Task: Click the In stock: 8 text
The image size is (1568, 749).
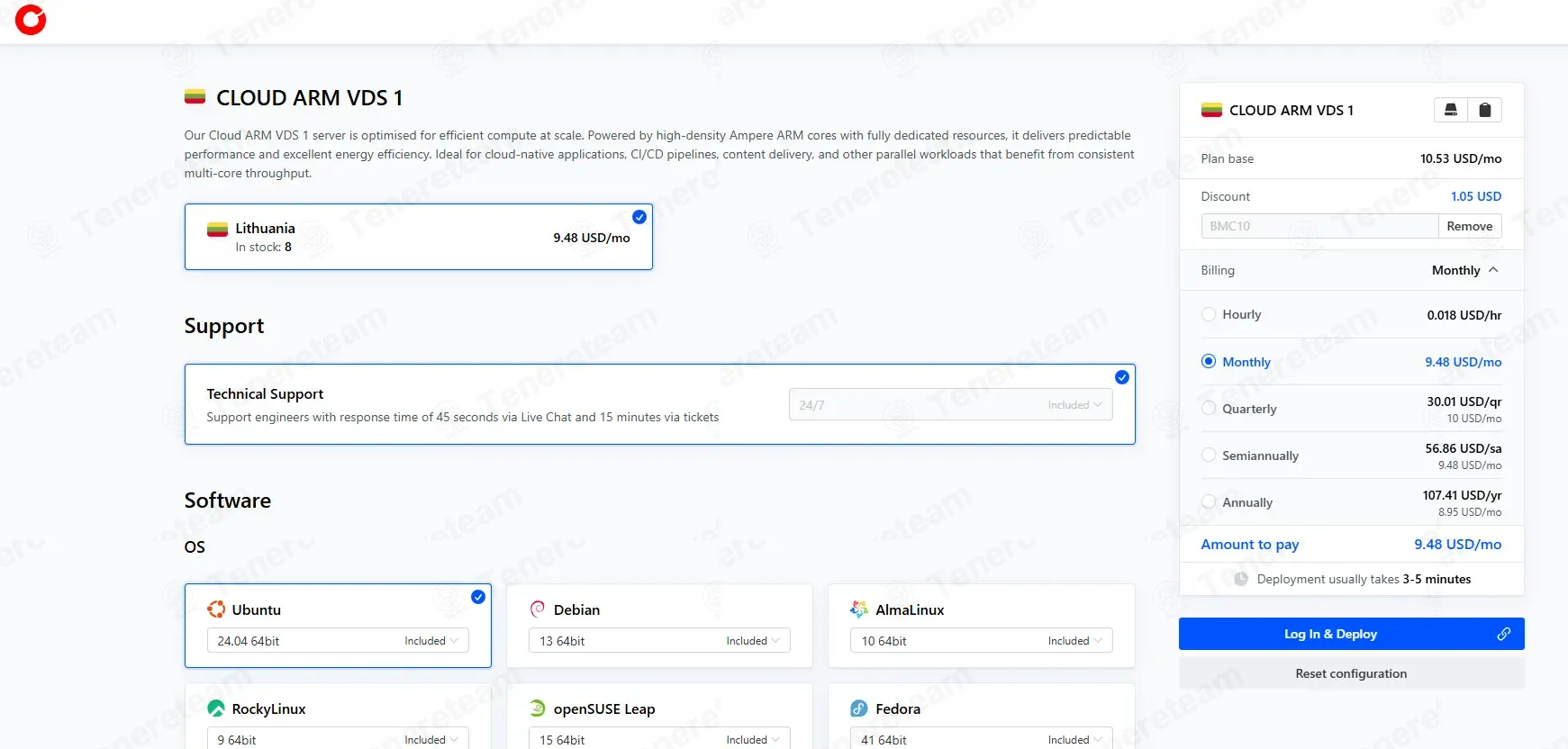Action: [264, 247]
